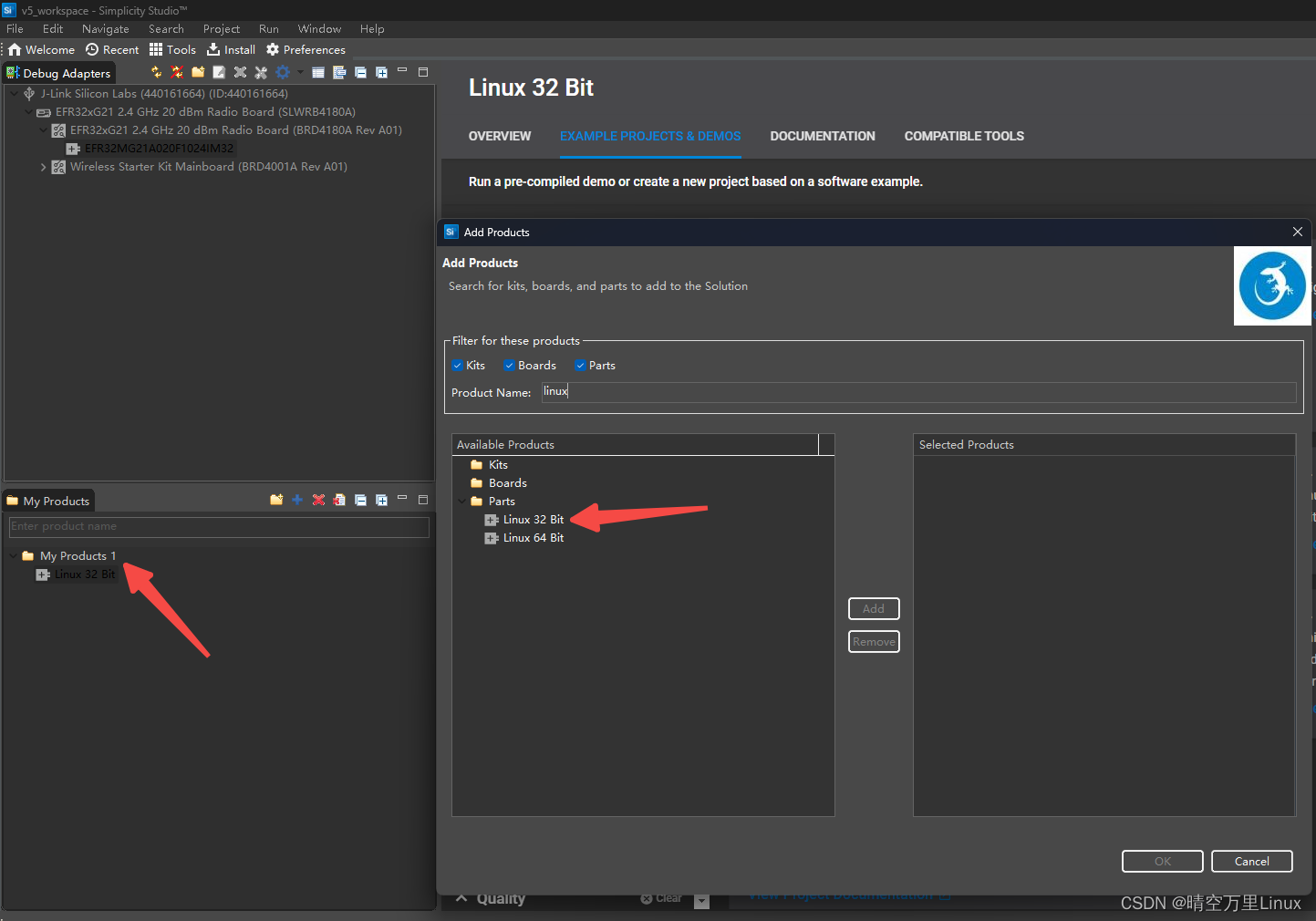This screenshot has width=1316, height=921.
Task: Collapse all in My Products panel
Action: pyautogui.click(x=360, y=500)
